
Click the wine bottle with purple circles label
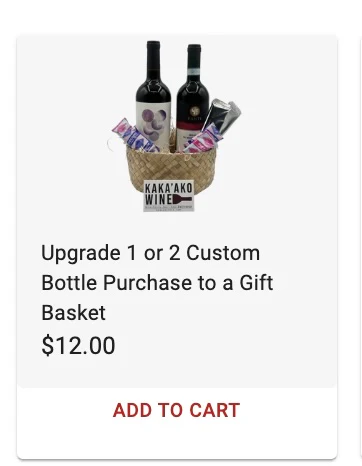(153, 97)
